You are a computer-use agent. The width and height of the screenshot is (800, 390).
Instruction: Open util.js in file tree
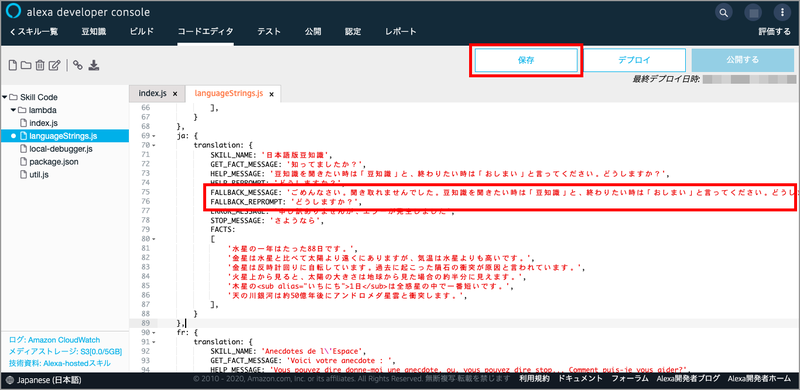tap(39, 175)
